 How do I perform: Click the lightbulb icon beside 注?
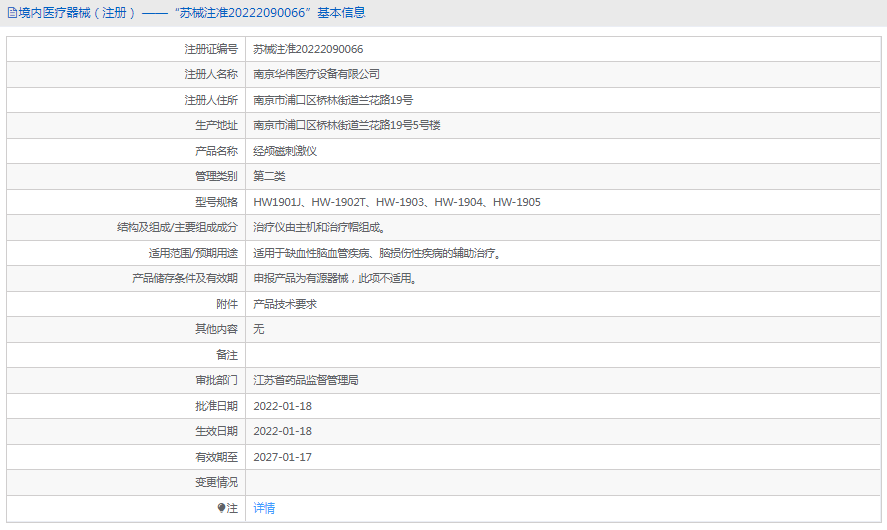pyautogui.click(x=221, y=508)
